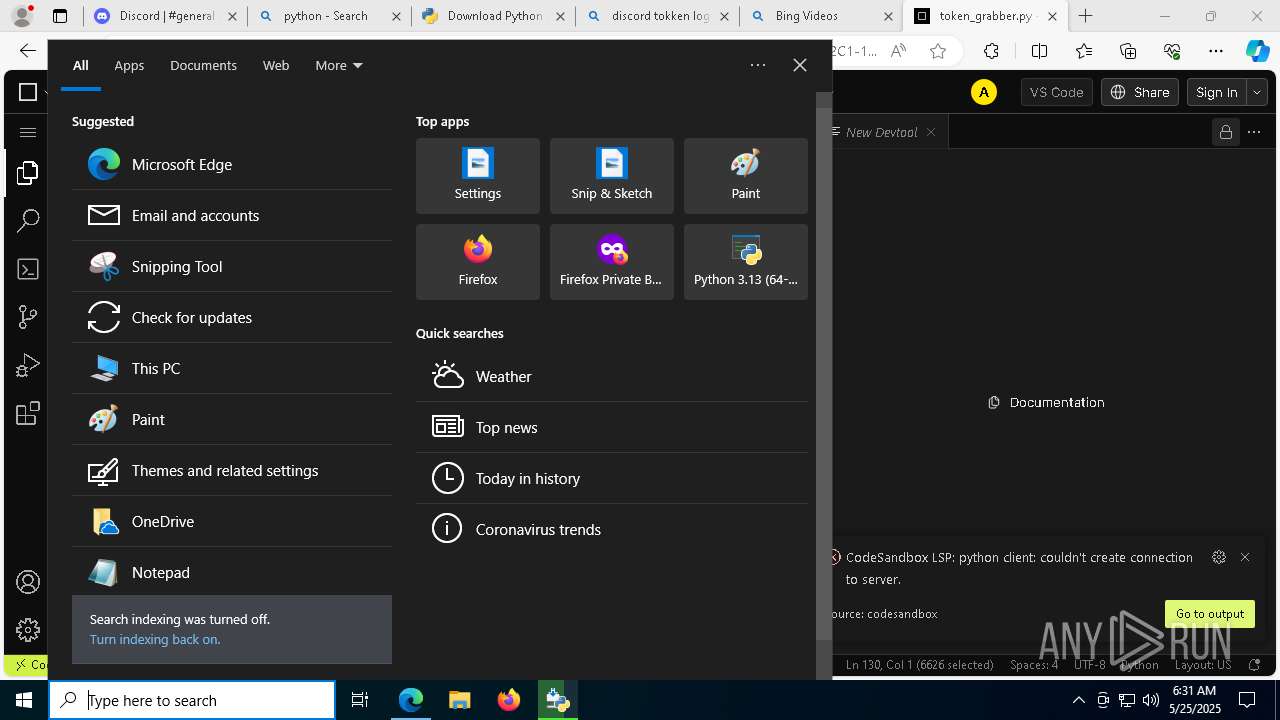Open Coronavirus trends quick search
The height and width of the screenshot is (720, 1280).
point(612,529)
